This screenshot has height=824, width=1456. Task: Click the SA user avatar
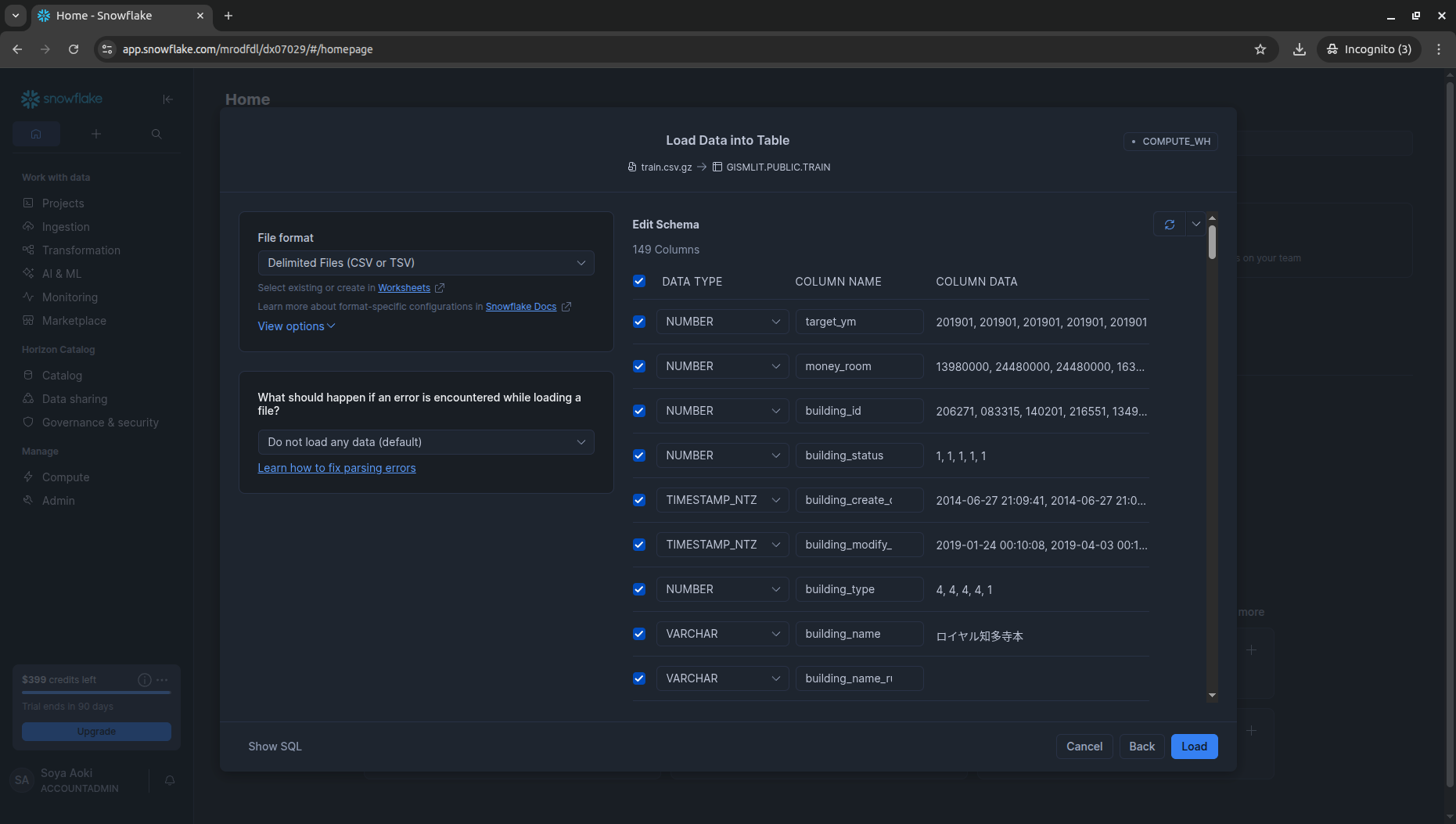pos(22,780)
